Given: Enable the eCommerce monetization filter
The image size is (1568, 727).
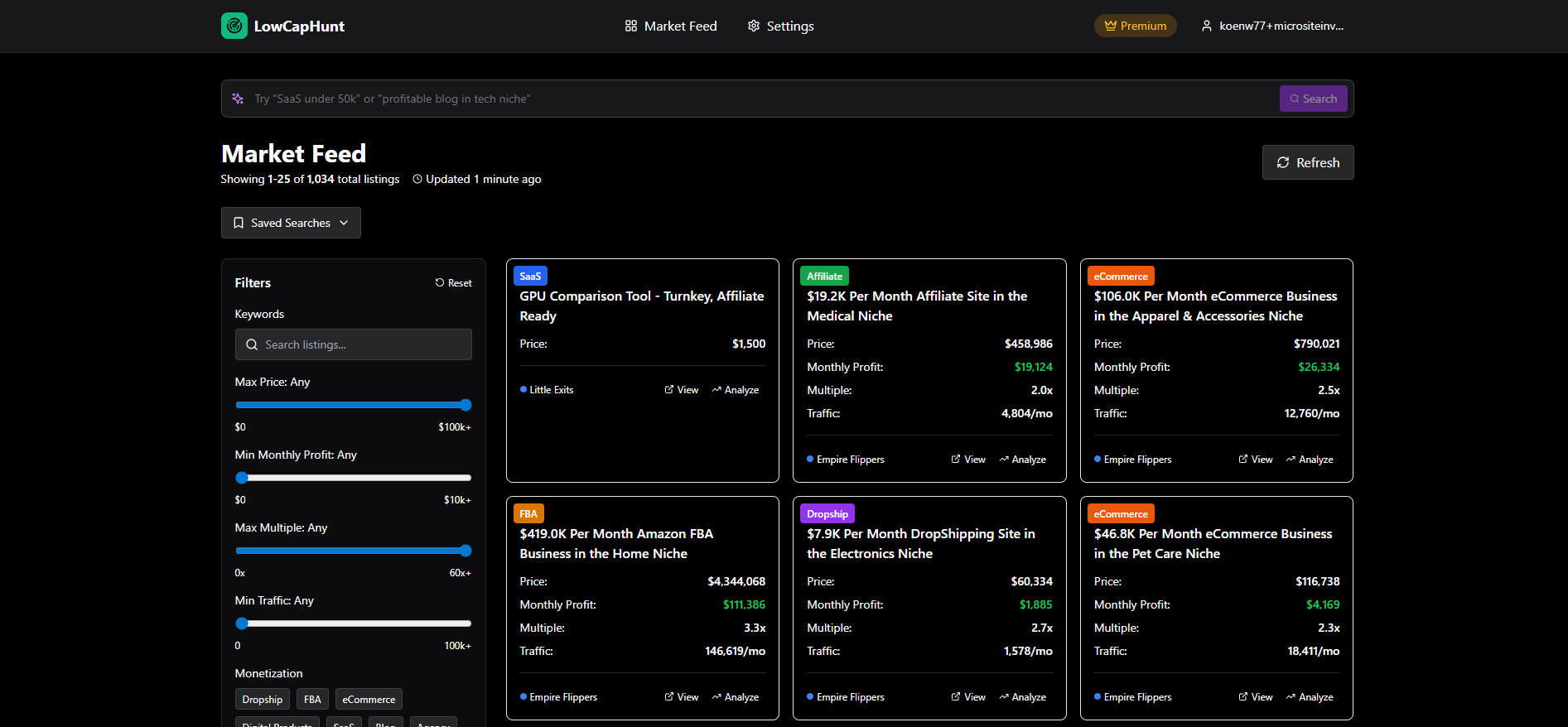Looking at the screenshot, I should click(x=369, y=700).
